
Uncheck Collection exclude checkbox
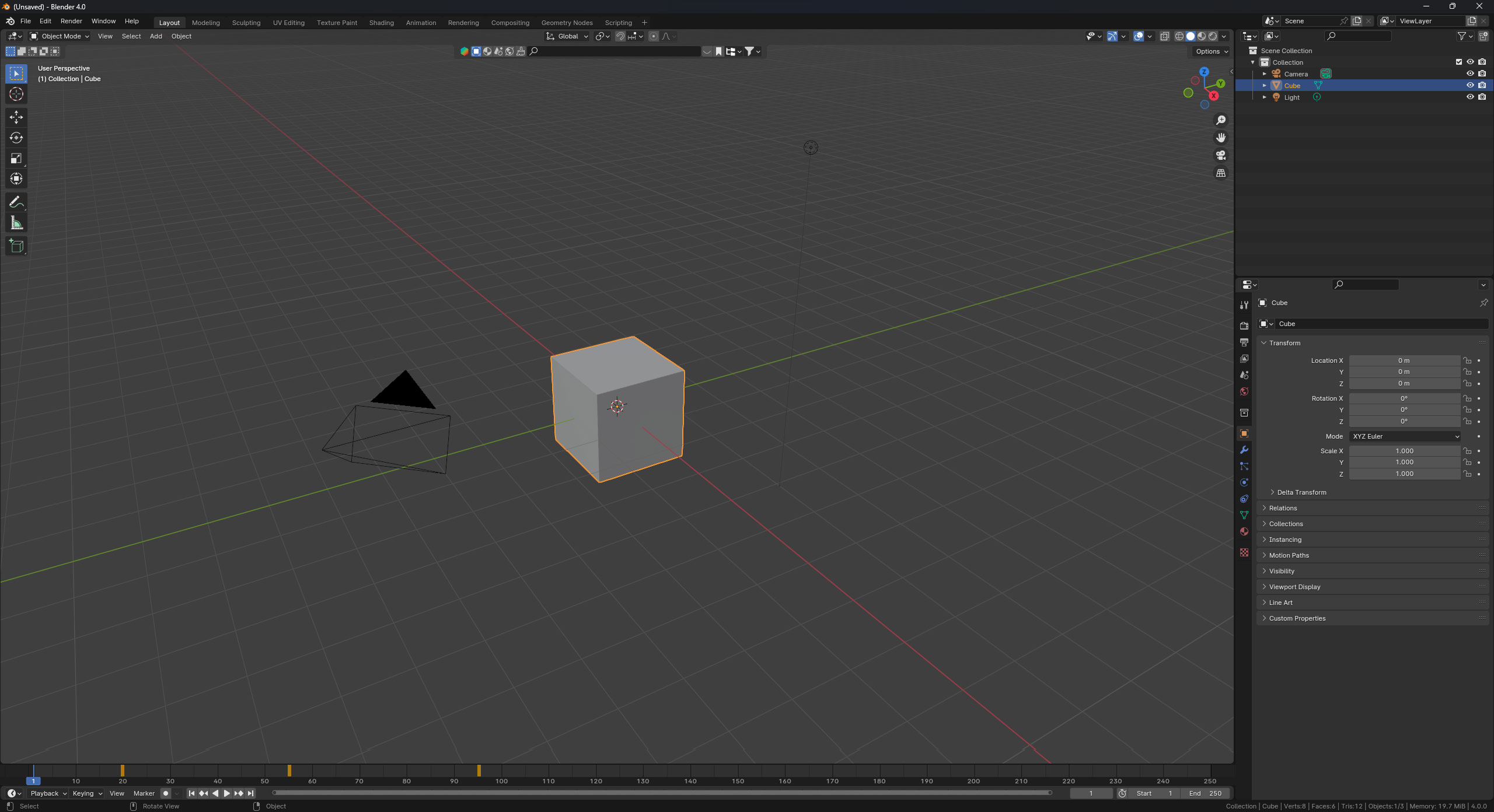[x=1458, y=62]
